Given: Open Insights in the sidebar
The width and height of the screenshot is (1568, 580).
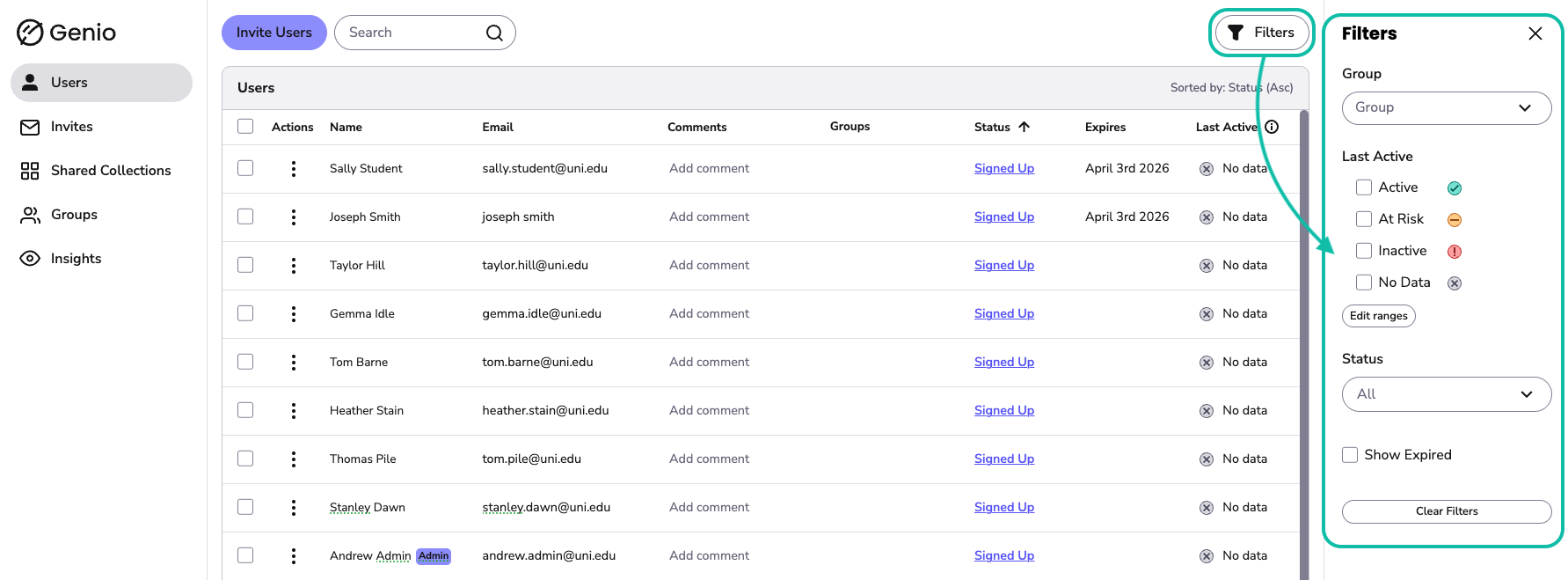Looking at the screenshot, I should 101,259.
